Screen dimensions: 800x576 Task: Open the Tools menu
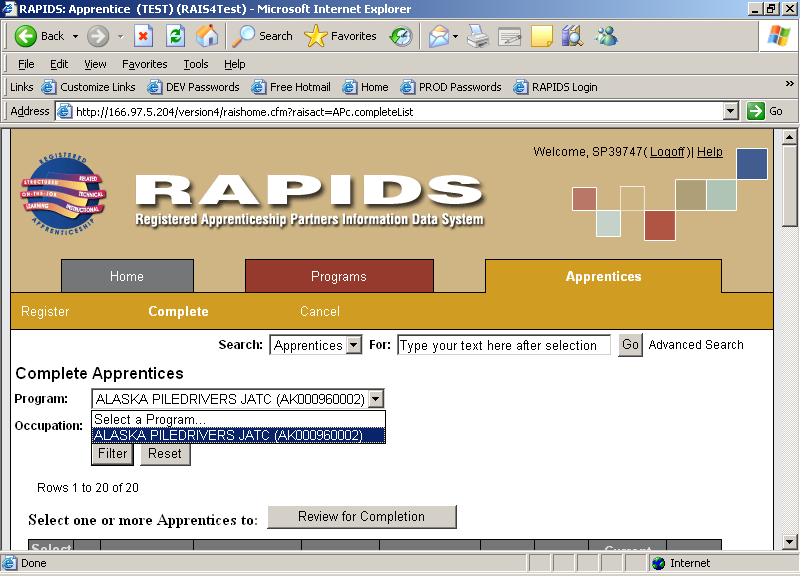tap(196, 64)
